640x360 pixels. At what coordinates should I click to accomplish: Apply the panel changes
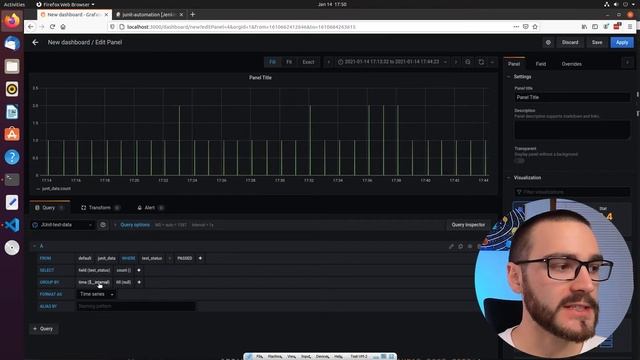(x=622, y=42)
